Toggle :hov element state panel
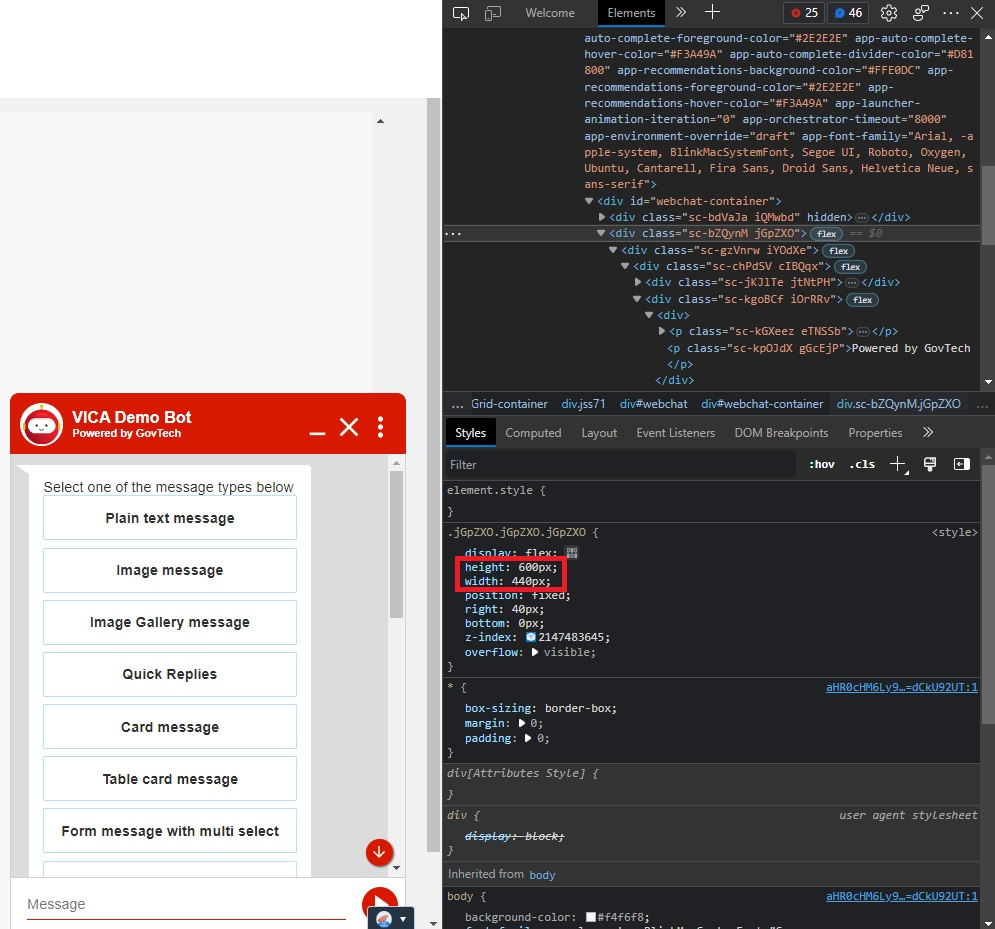This screenshot has width=995, height=929. click(x=822, y=464)
